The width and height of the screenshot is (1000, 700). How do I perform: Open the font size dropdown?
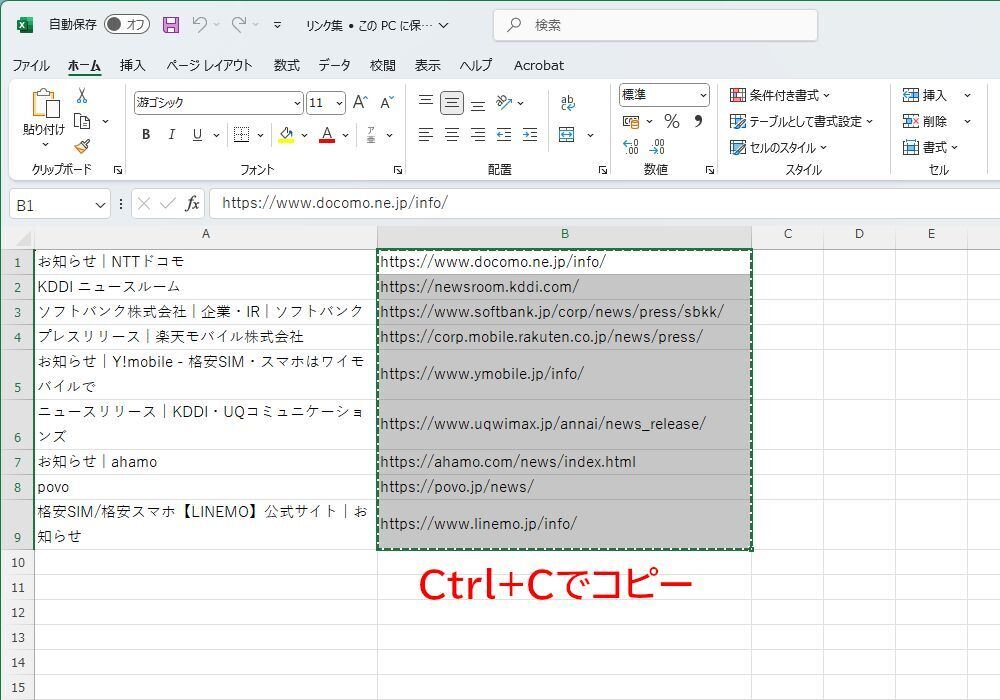tap(339, 103)
